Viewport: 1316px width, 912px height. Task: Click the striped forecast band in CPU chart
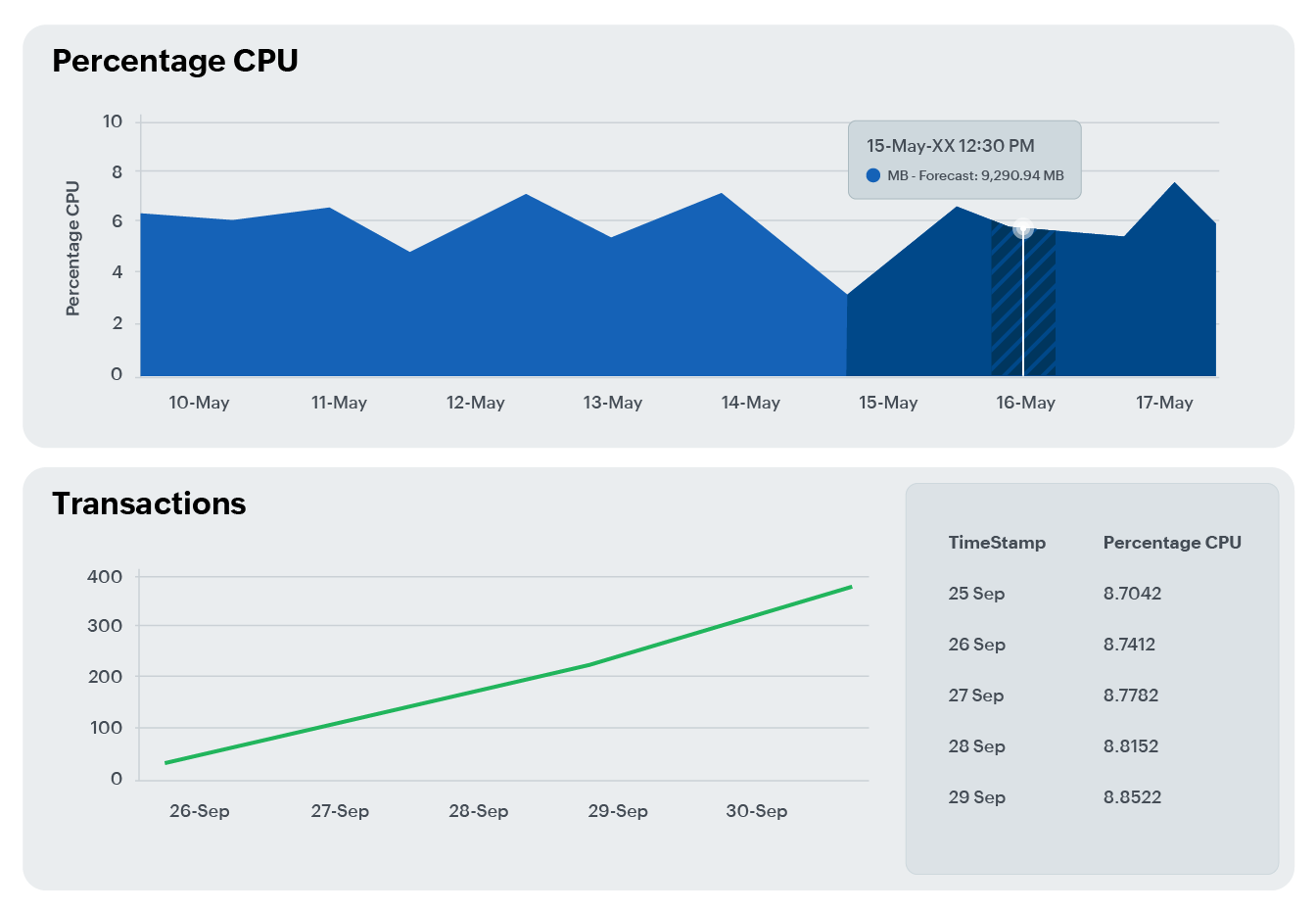[x=1023, y=299]
